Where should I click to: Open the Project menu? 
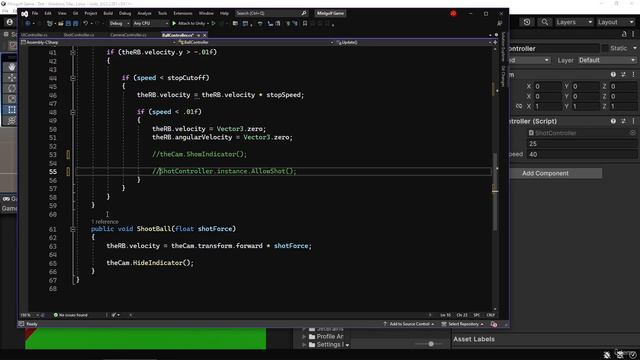[x=91, y=13]
